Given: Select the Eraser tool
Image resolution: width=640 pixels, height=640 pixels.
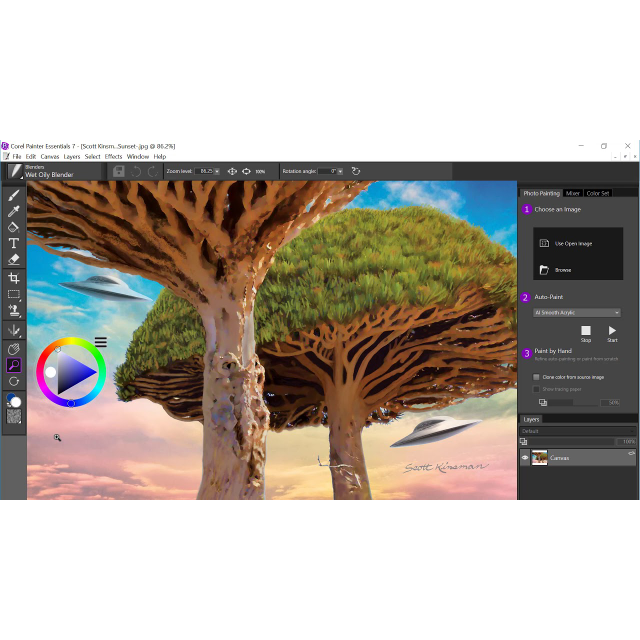Looking at the screenshot, I should click(x=13, y=259).
